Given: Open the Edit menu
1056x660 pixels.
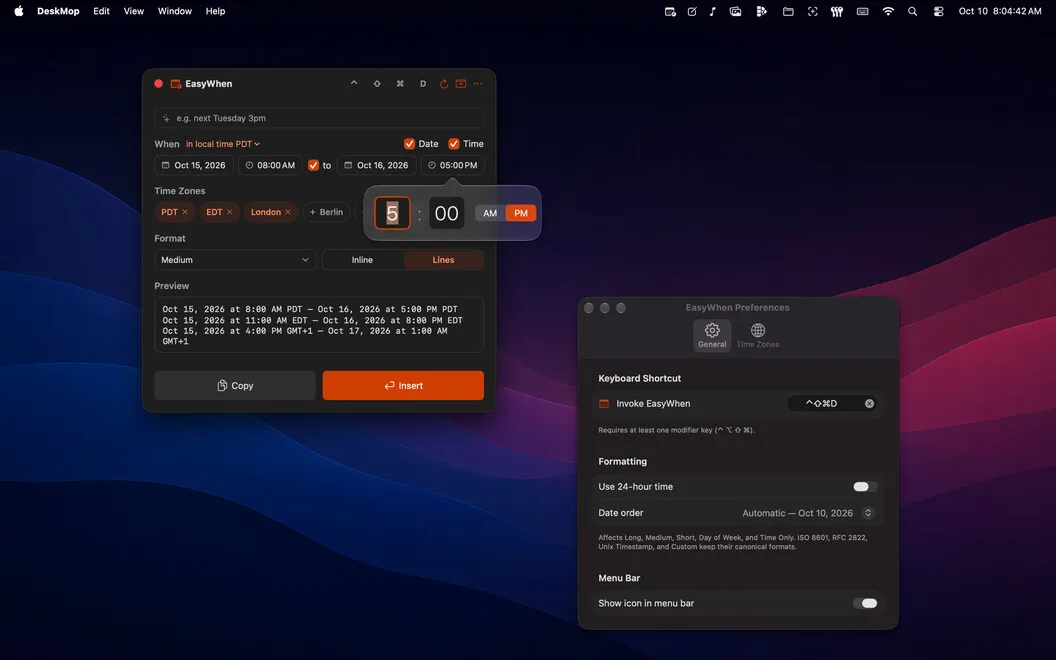Looking at the screenshot, I should [x=102, y=11].
